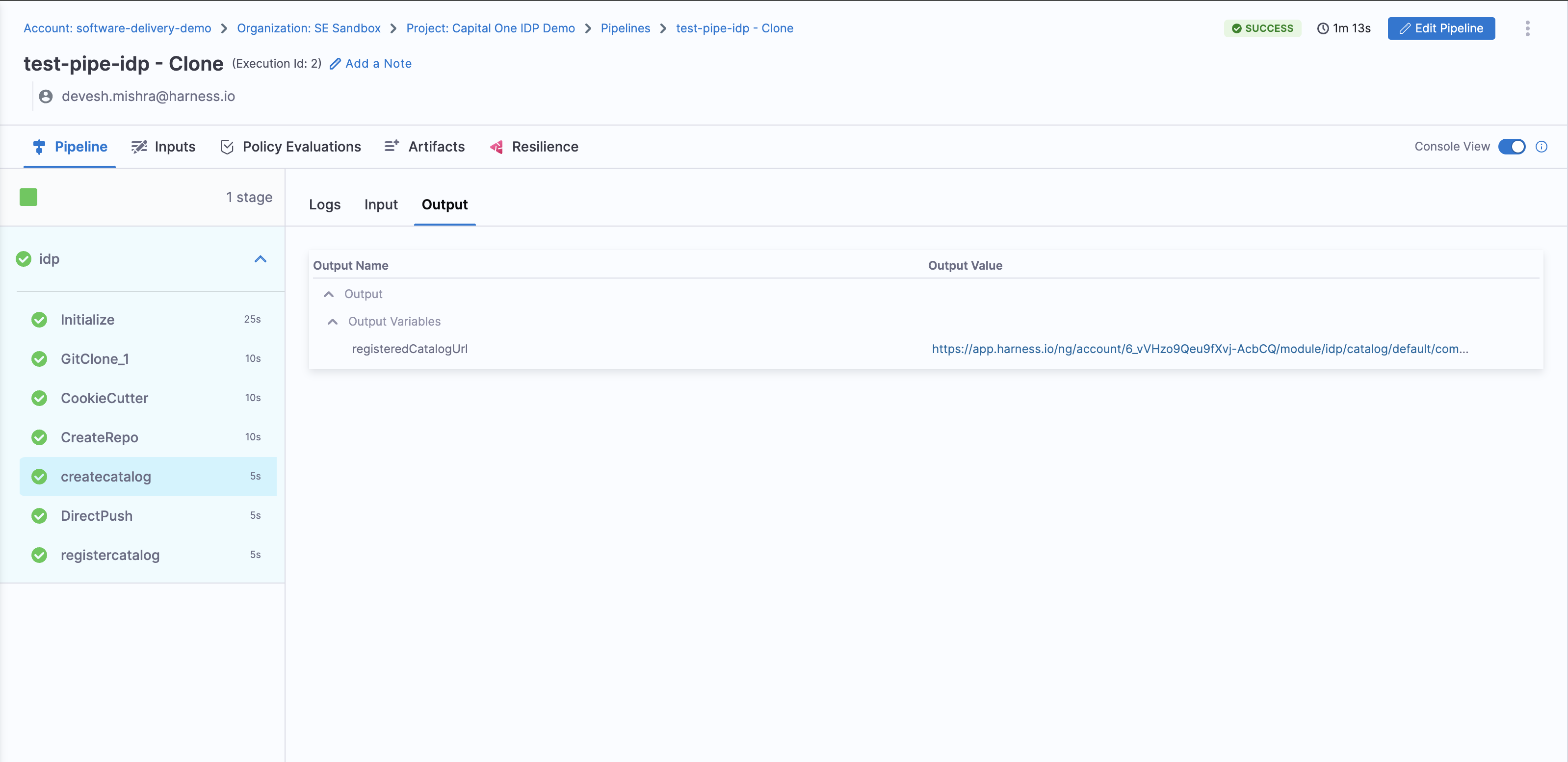Collapse the Output Variables section

pos(332,322)
